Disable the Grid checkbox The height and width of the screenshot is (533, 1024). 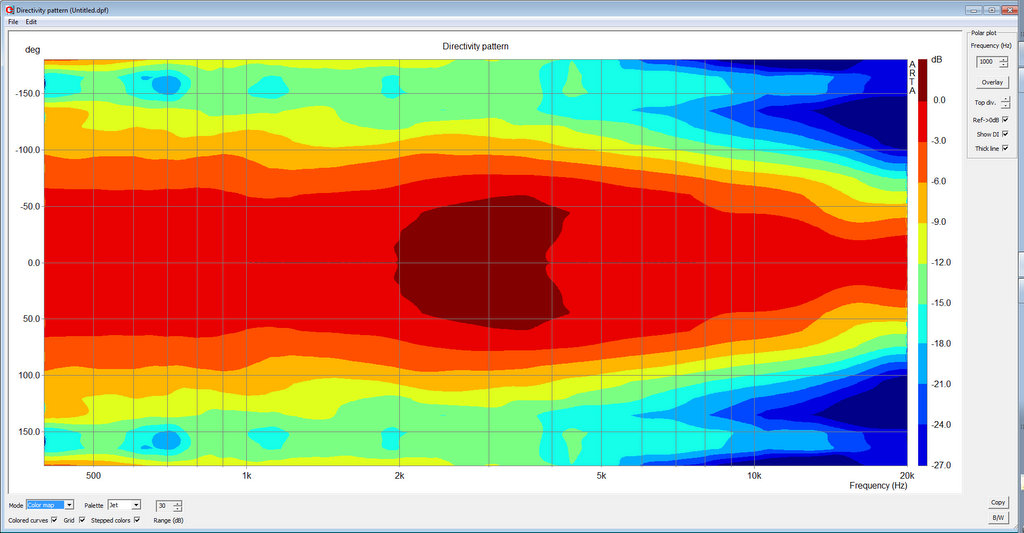click(82, 520)
